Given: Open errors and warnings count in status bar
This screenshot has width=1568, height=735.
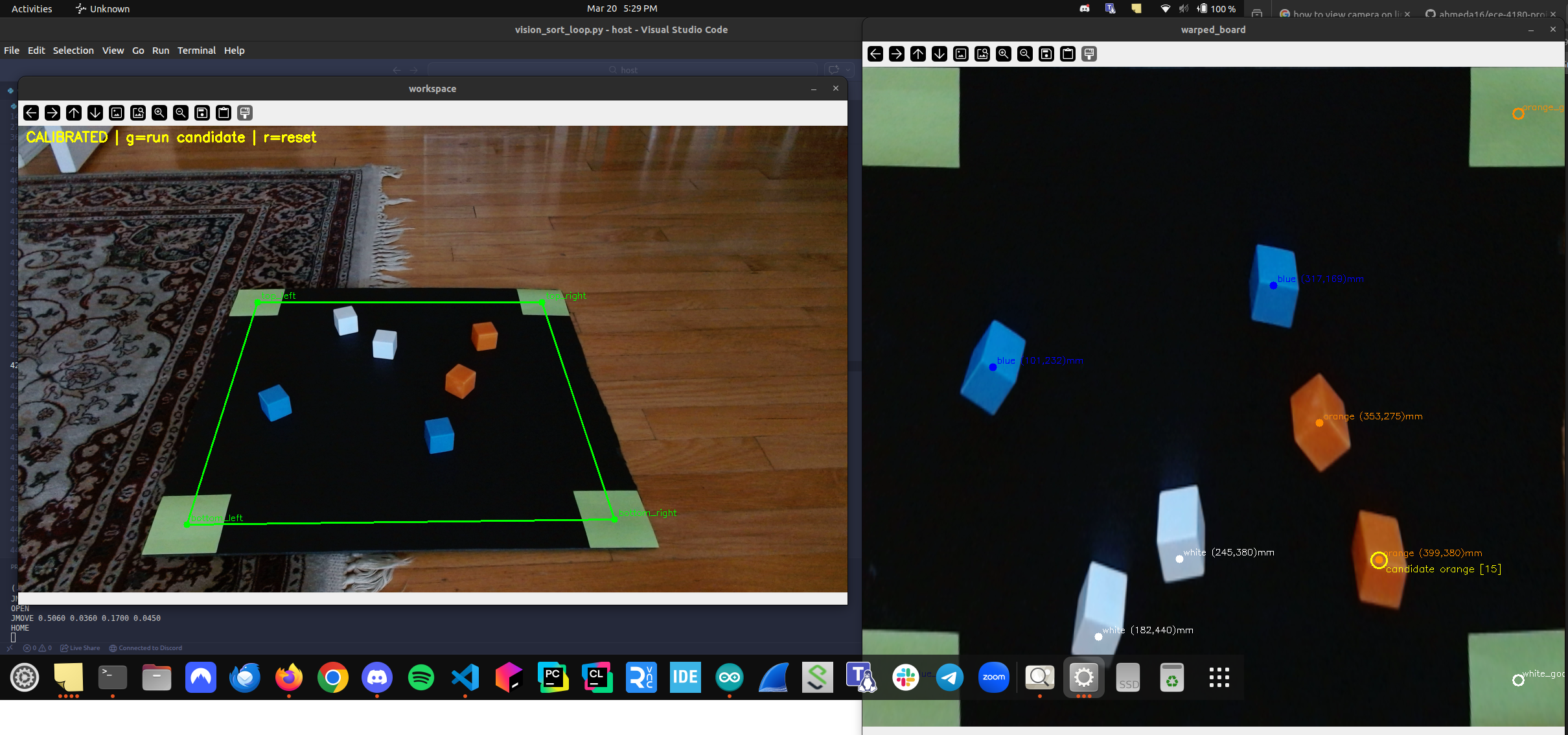Looking at the screenshot, I should 38,648.
